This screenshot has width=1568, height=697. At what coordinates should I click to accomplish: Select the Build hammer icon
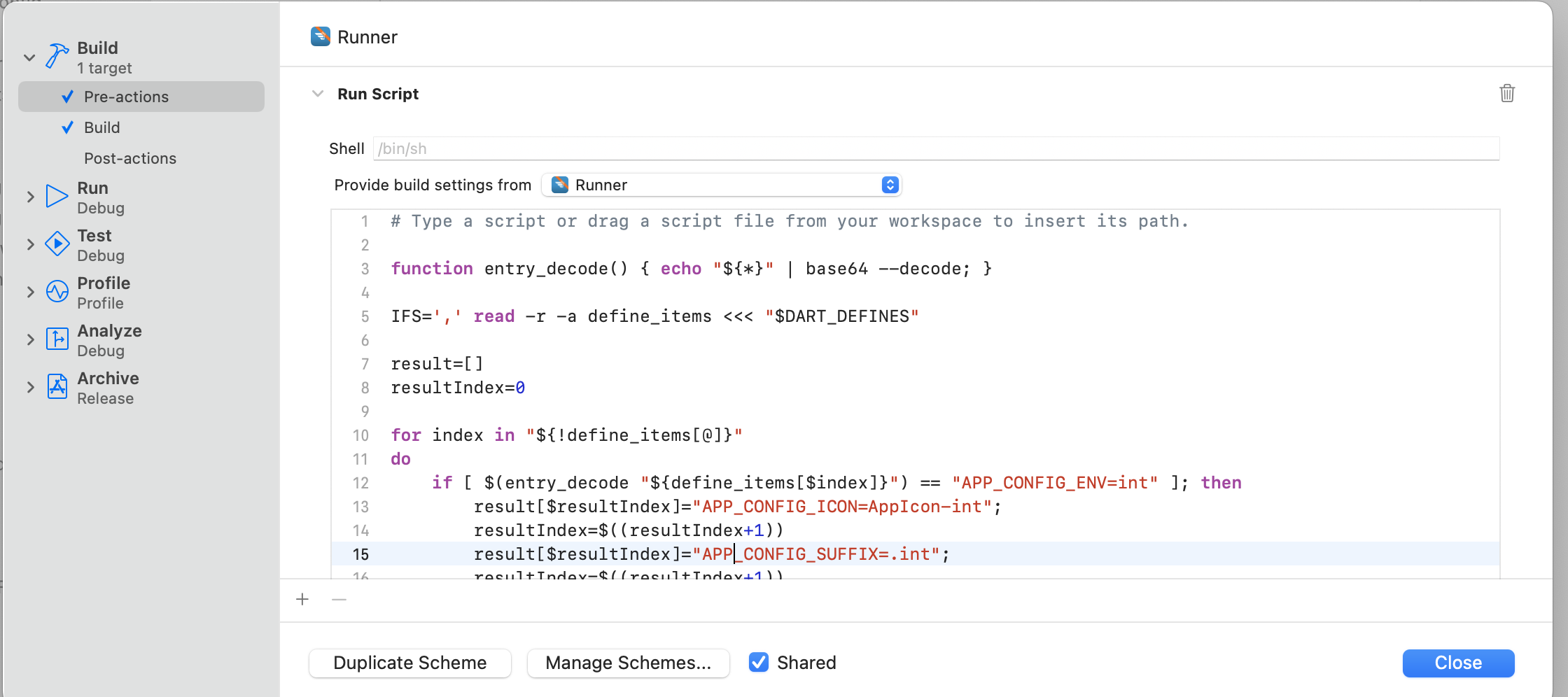click(x=57, y=56)
